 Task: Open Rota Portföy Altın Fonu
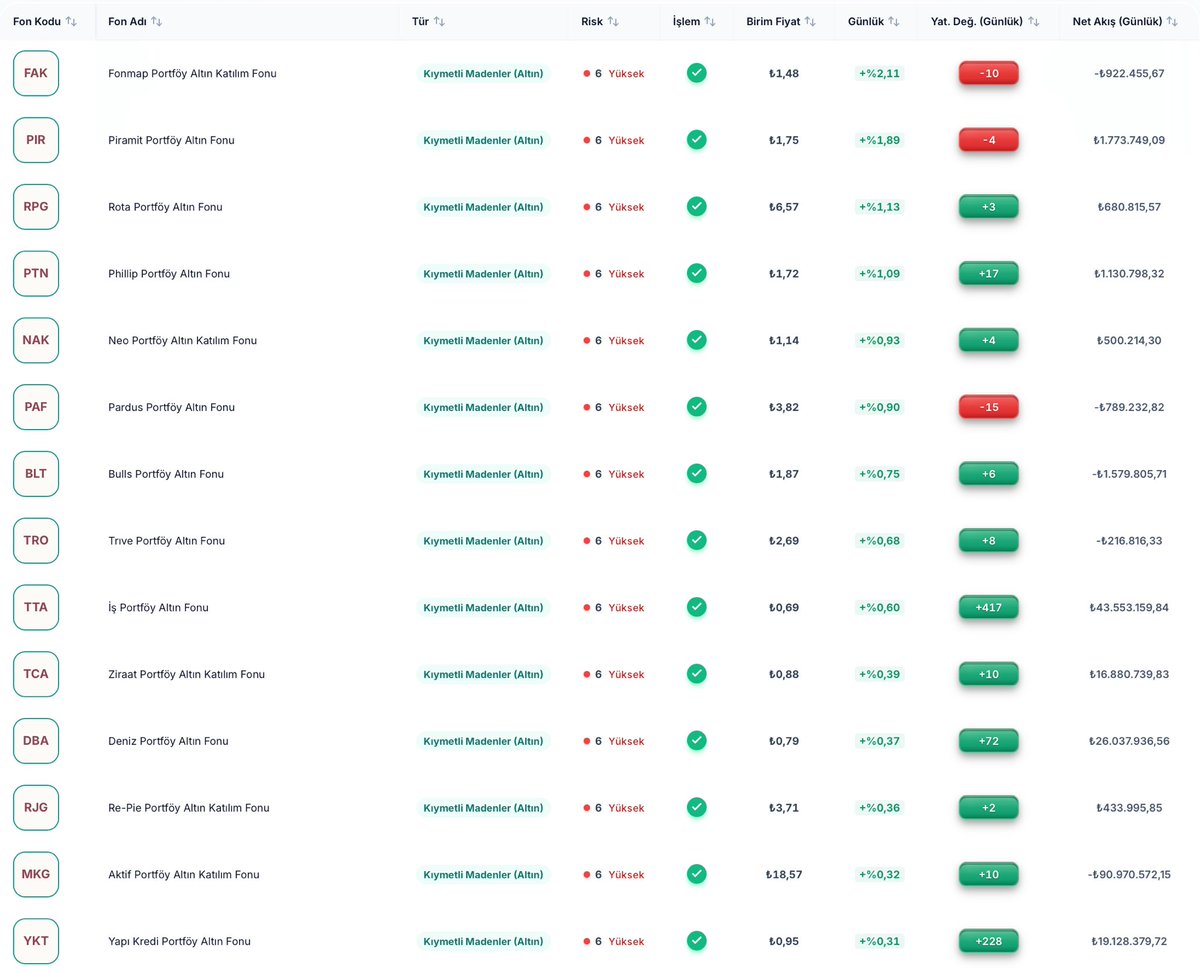[165, 207]
